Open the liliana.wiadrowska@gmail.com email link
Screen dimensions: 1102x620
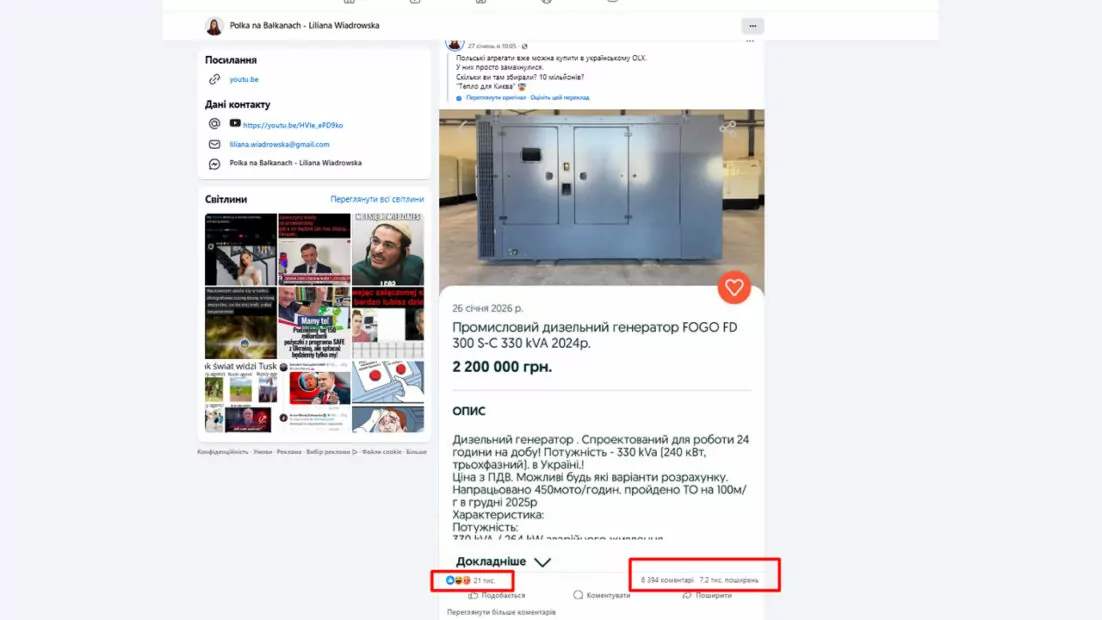(279, 144)
